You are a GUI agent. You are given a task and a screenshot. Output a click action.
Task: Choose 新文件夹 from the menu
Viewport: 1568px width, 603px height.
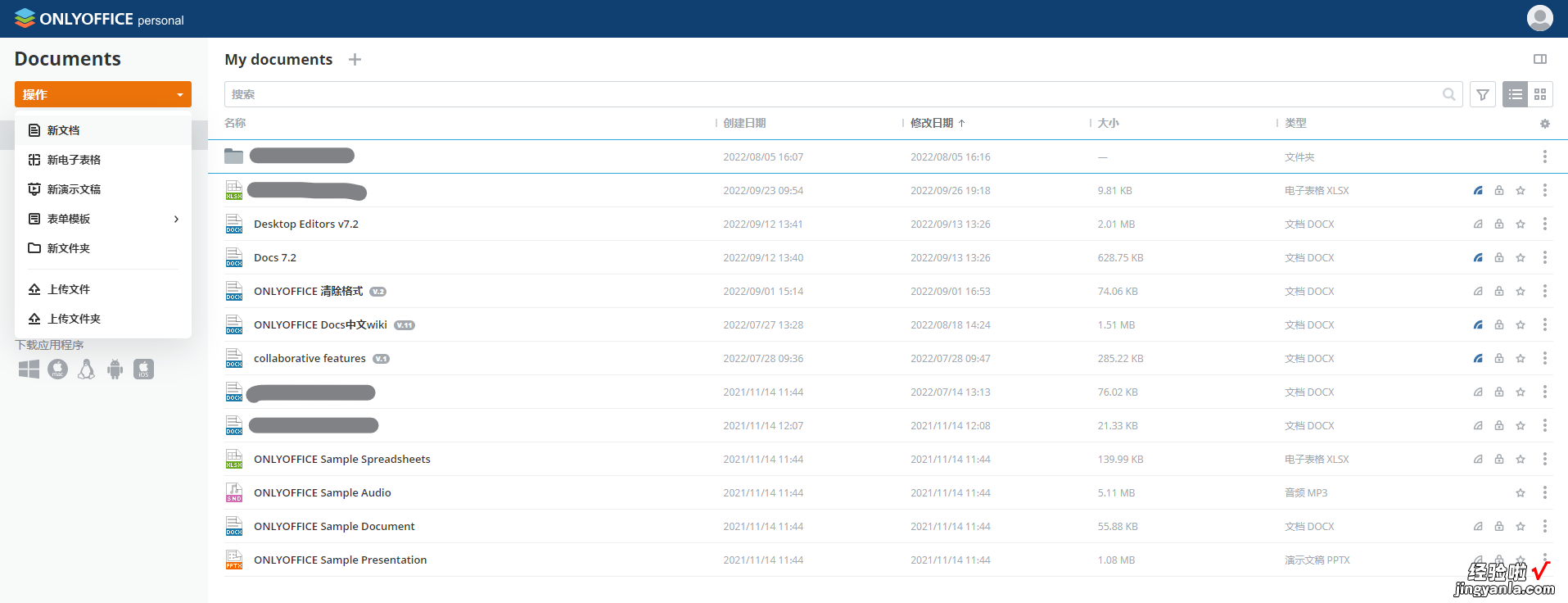(x=103, y=248)
